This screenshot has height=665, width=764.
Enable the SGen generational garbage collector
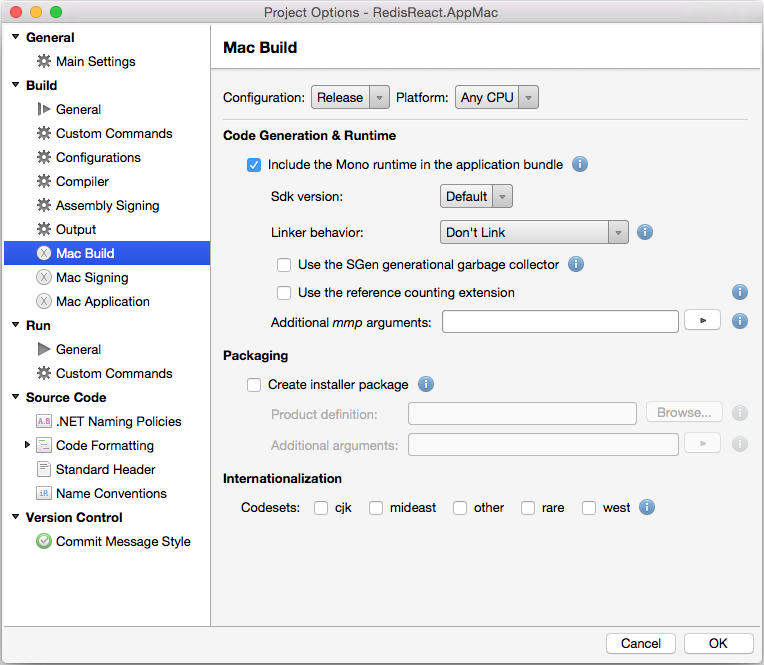coord(284,265)
